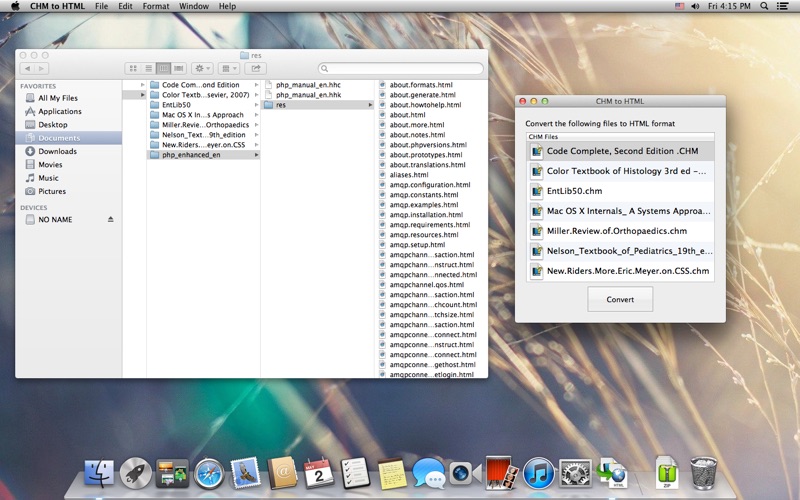Screen dimensions: 800x500
Task: Select EntLib50.chm in the CHM list
Action: pos(620,191)
